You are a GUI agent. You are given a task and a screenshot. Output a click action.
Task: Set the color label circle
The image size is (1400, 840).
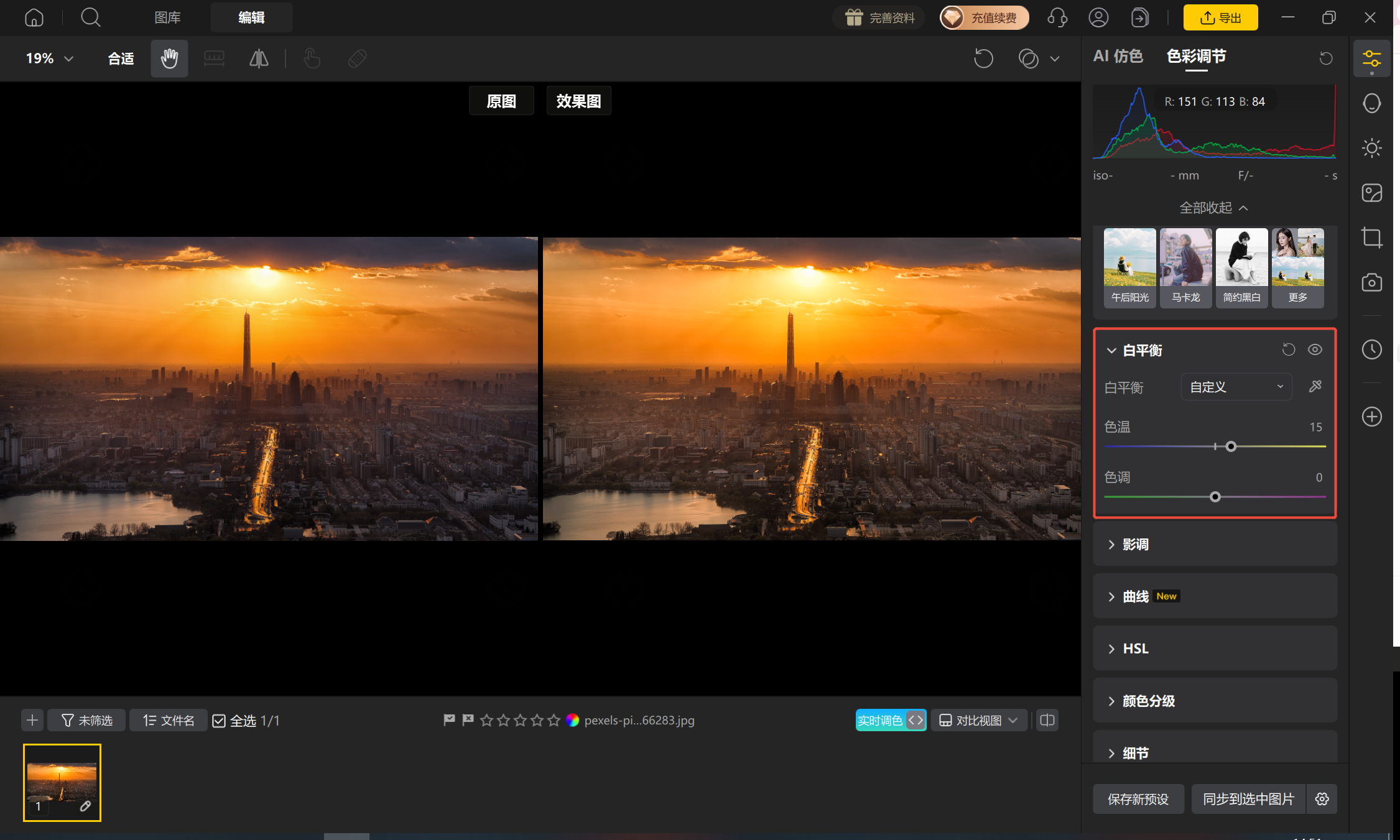tap(572, 720)
